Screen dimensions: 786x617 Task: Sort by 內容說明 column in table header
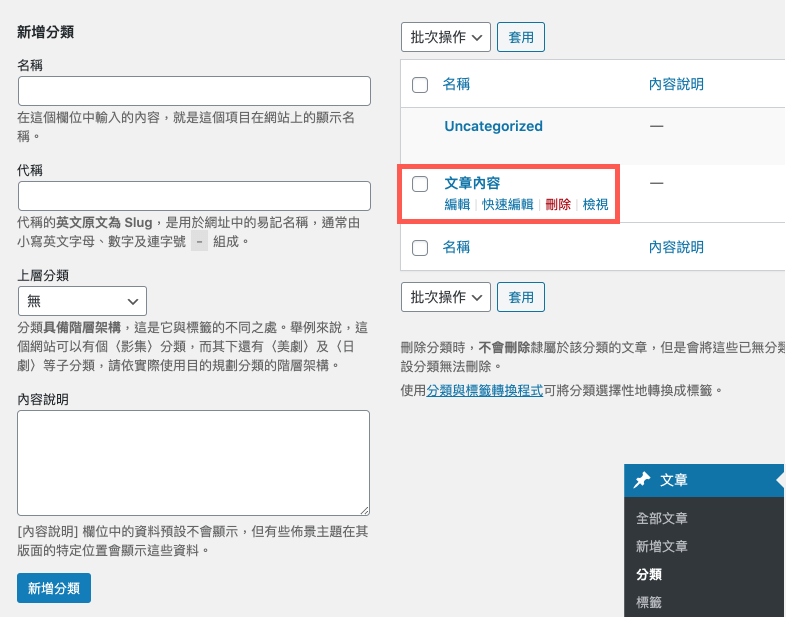676,84
